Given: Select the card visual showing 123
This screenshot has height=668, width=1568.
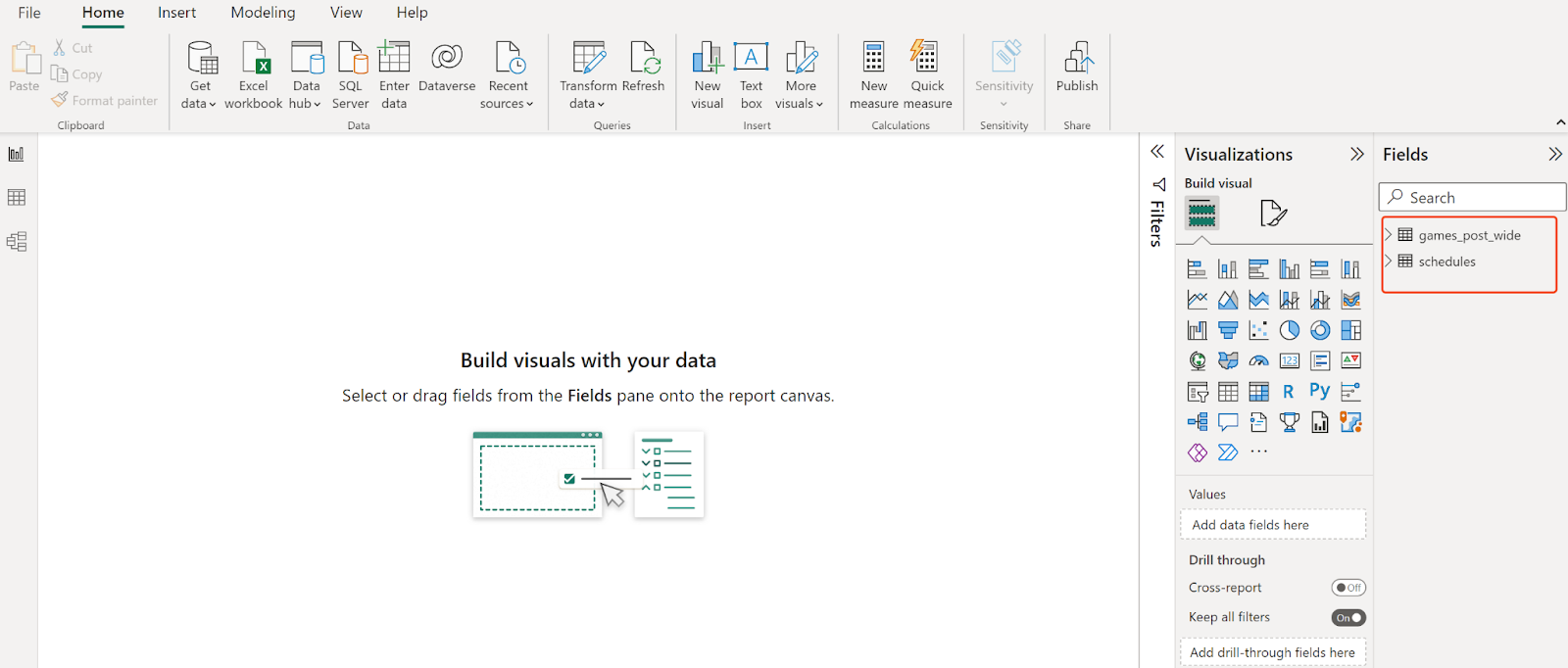Looking at the screenshot, I should pos(1290,361).
